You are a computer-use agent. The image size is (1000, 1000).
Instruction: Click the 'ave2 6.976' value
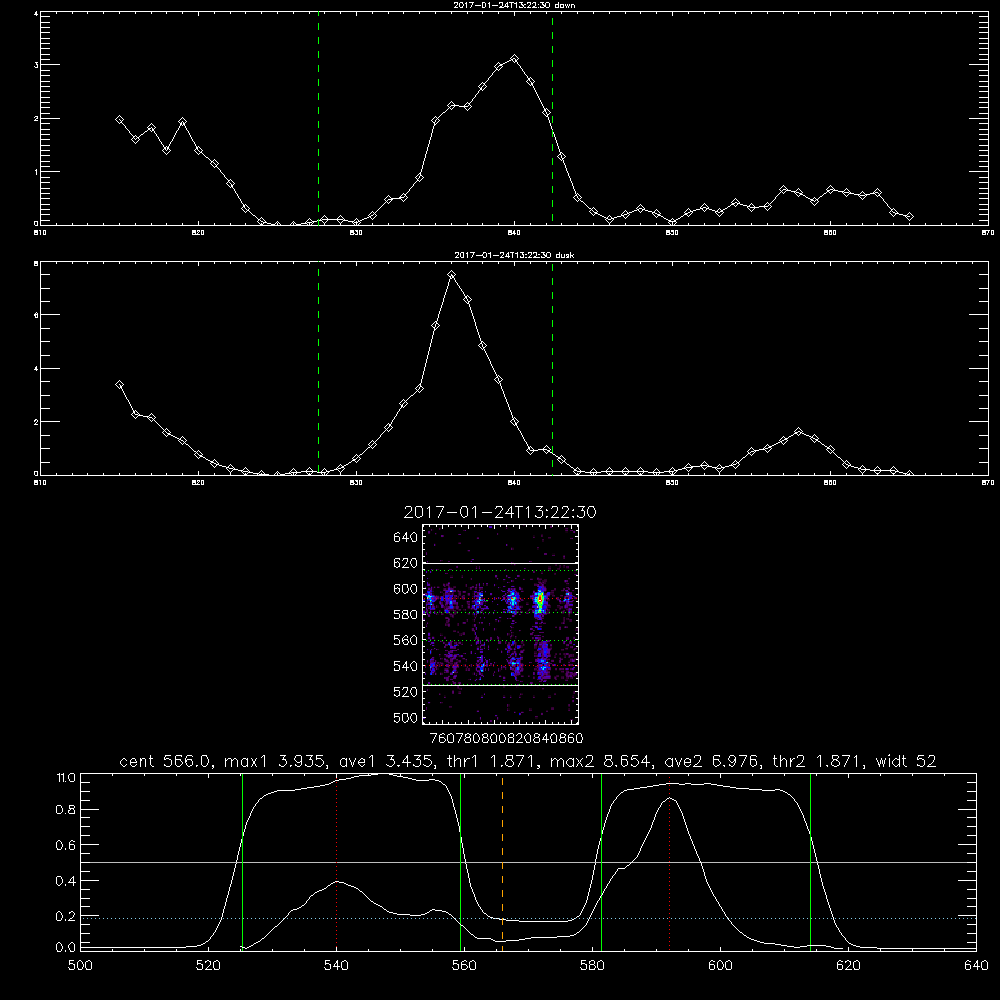pos(711,761)
